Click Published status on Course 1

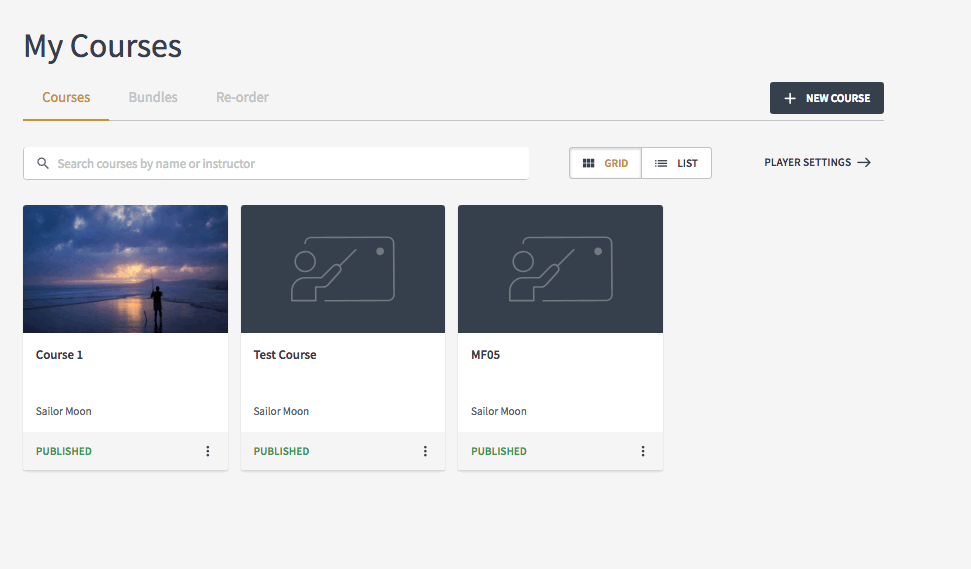pos(64,451)
